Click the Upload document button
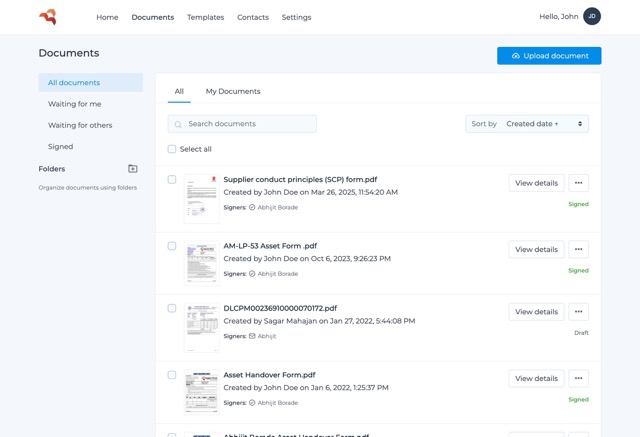This screenshot has height=437, width=640. tap(549, 55)
